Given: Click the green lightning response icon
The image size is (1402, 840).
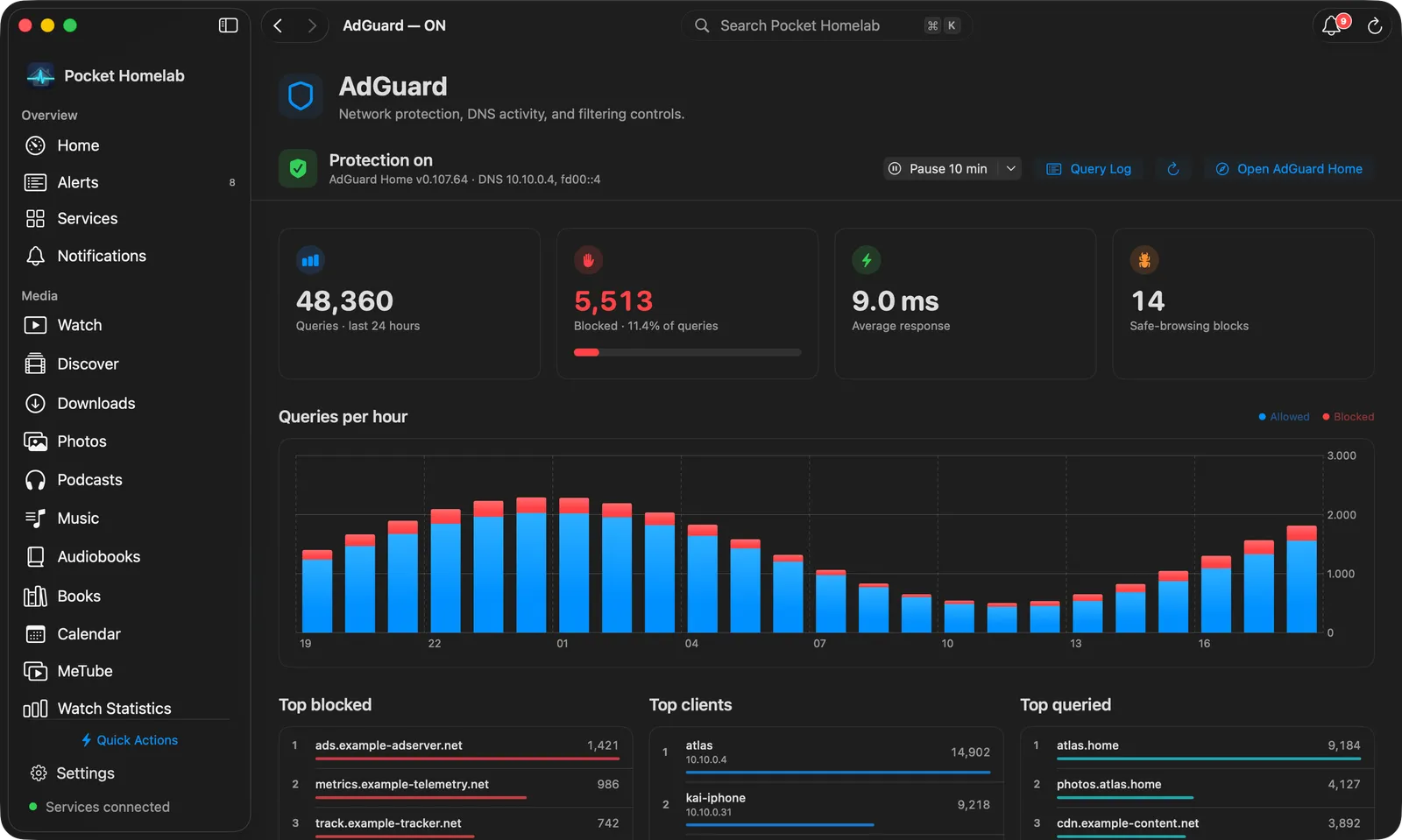Looking at the screenshot, I should [867, 260].
